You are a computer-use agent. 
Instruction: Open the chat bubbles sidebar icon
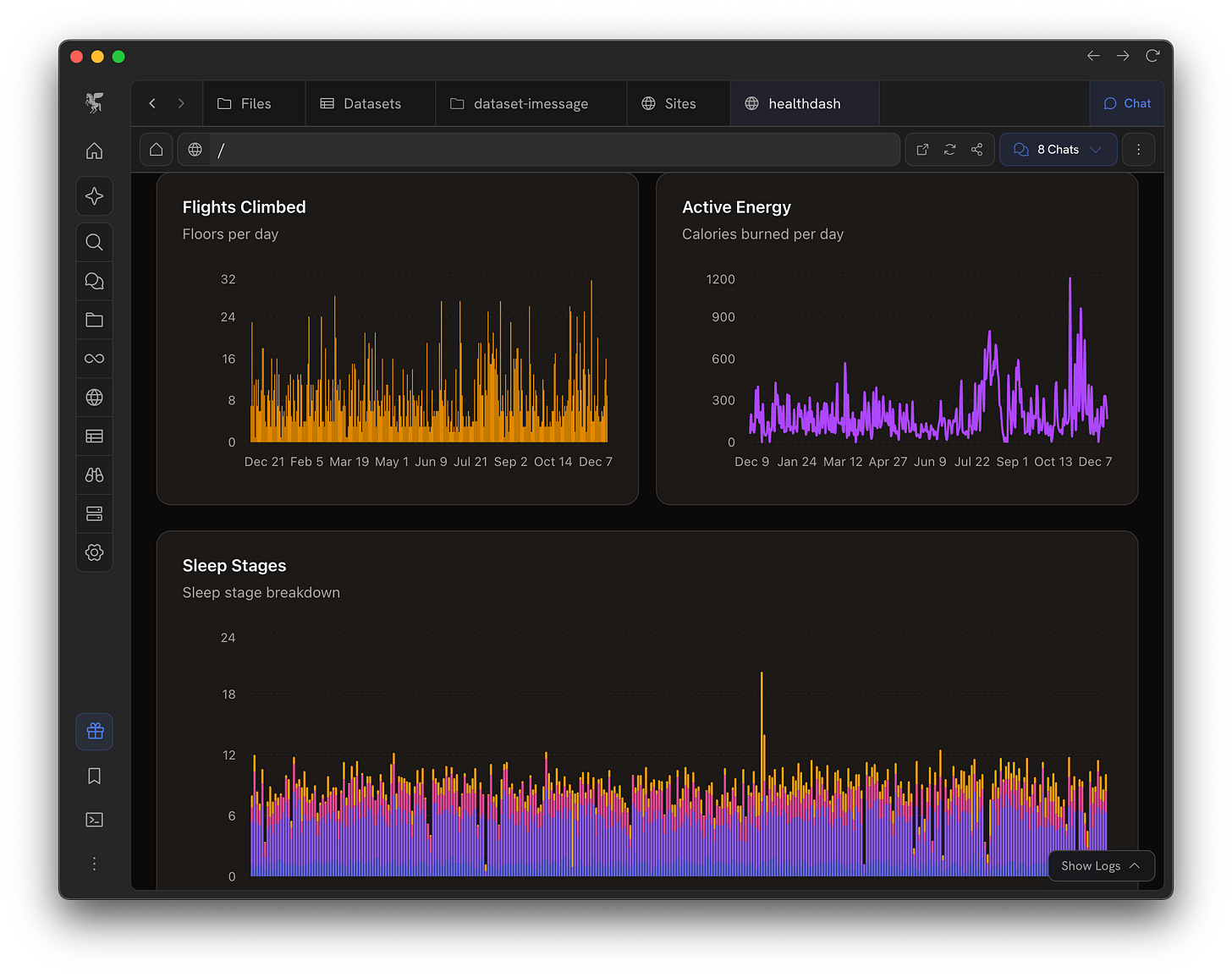[94, 282]
